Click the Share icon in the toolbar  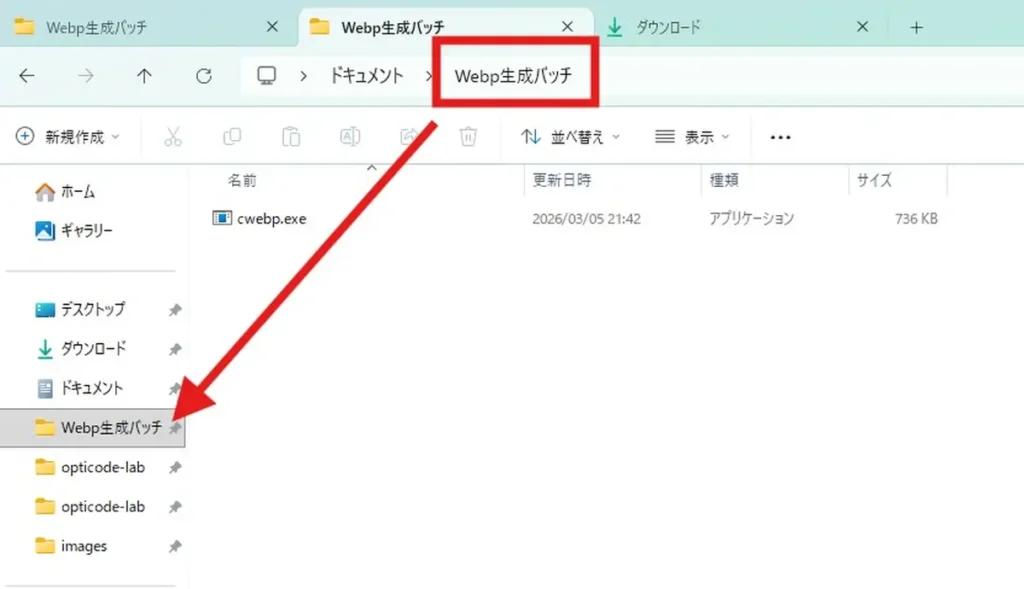pyautogui.click(x=408, y=136)
